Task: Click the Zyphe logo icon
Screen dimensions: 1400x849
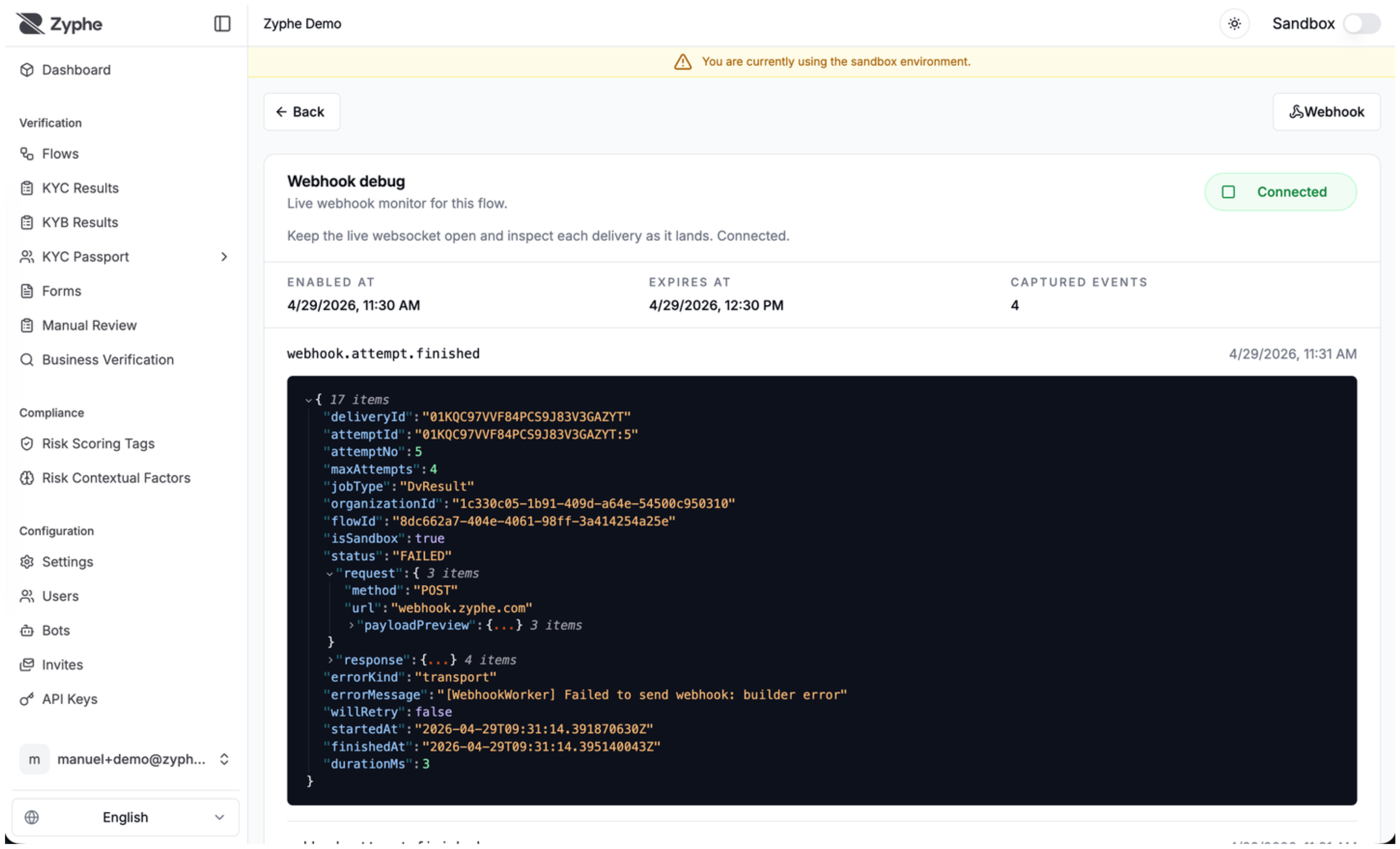Action: (30, 24)
